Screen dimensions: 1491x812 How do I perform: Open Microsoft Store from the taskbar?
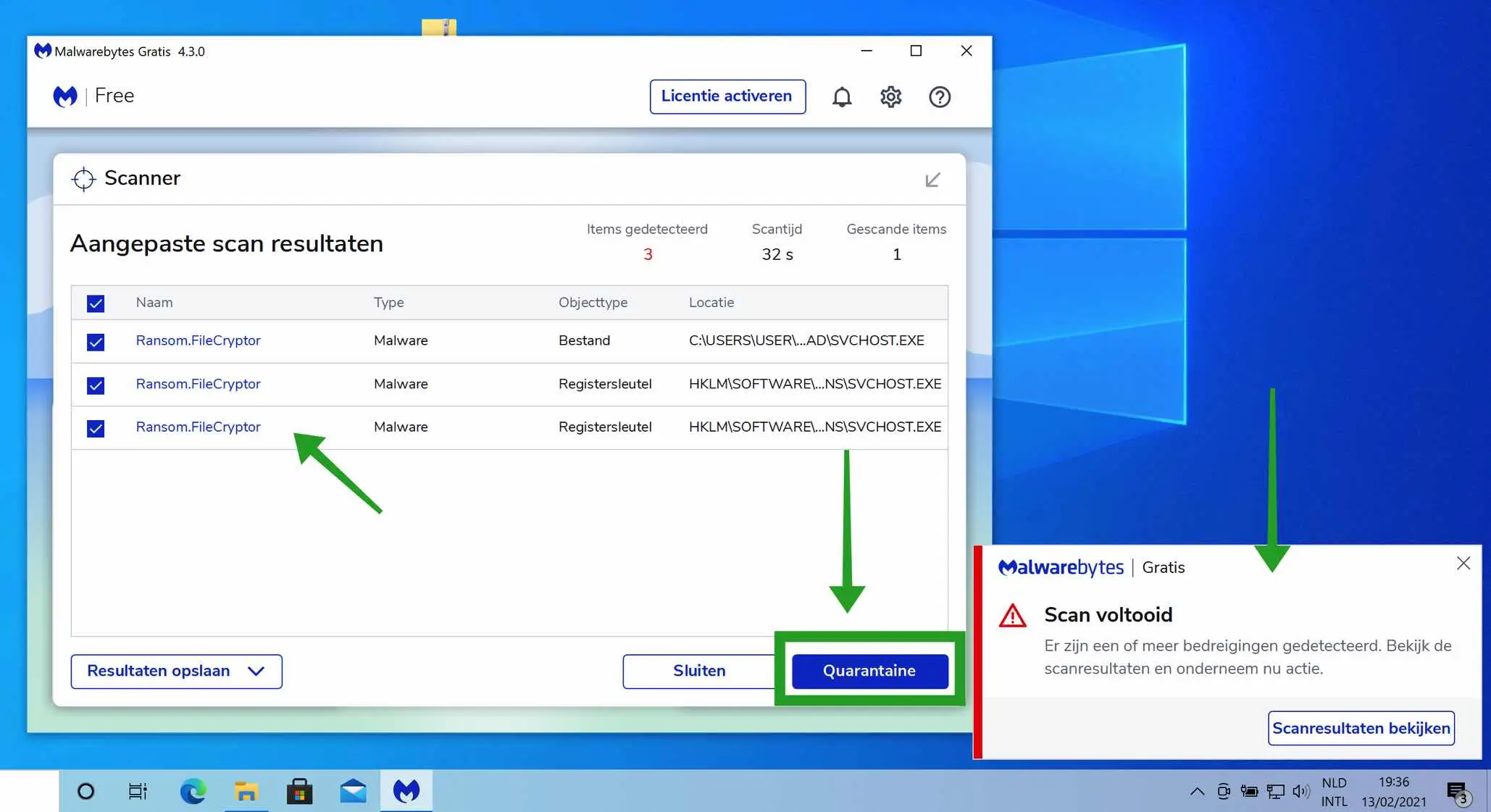299,791
